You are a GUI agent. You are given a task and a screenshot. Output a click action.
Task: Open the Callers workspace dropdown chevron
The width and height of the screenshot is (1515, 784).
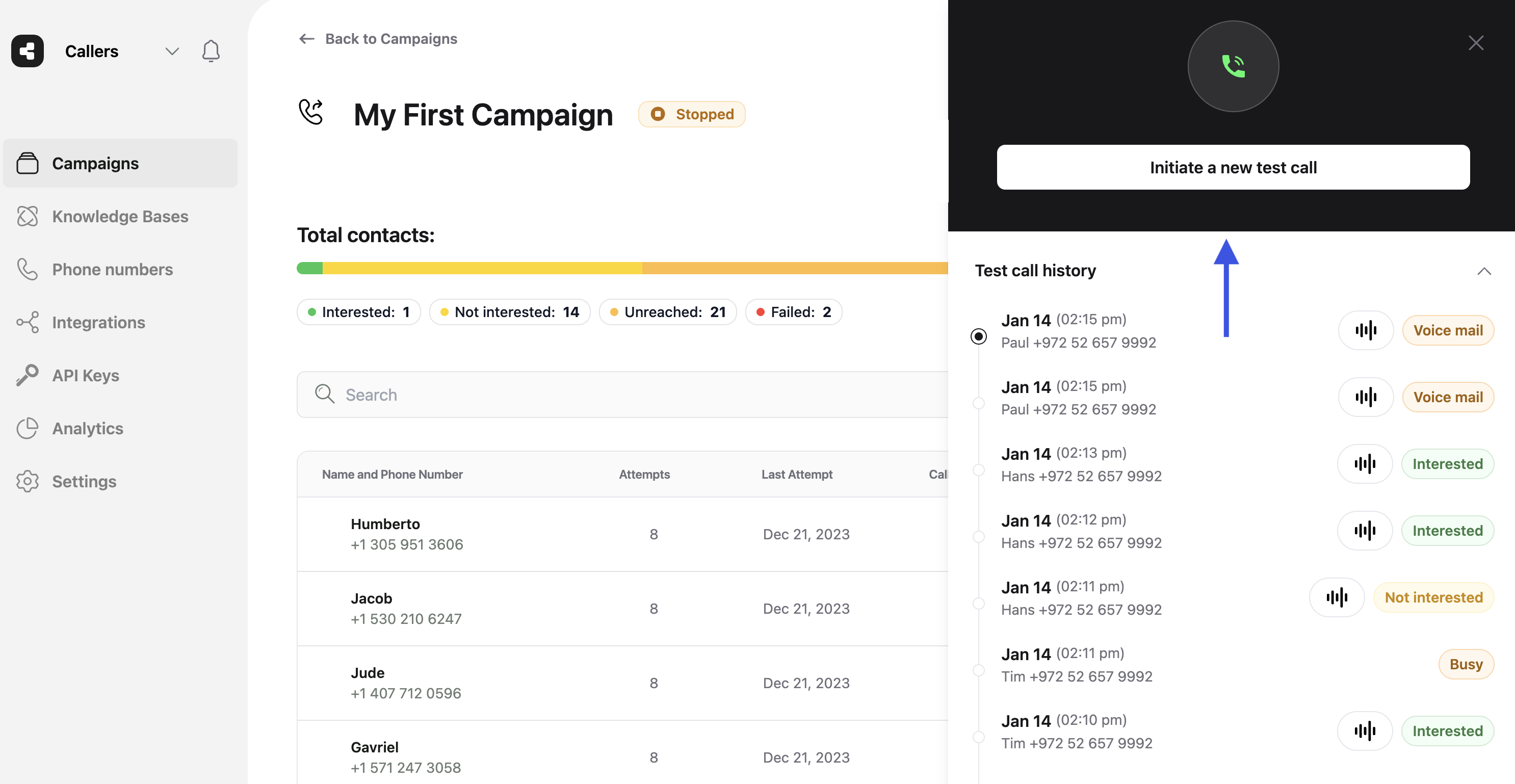pyautogui.click(x=172, y=51)
